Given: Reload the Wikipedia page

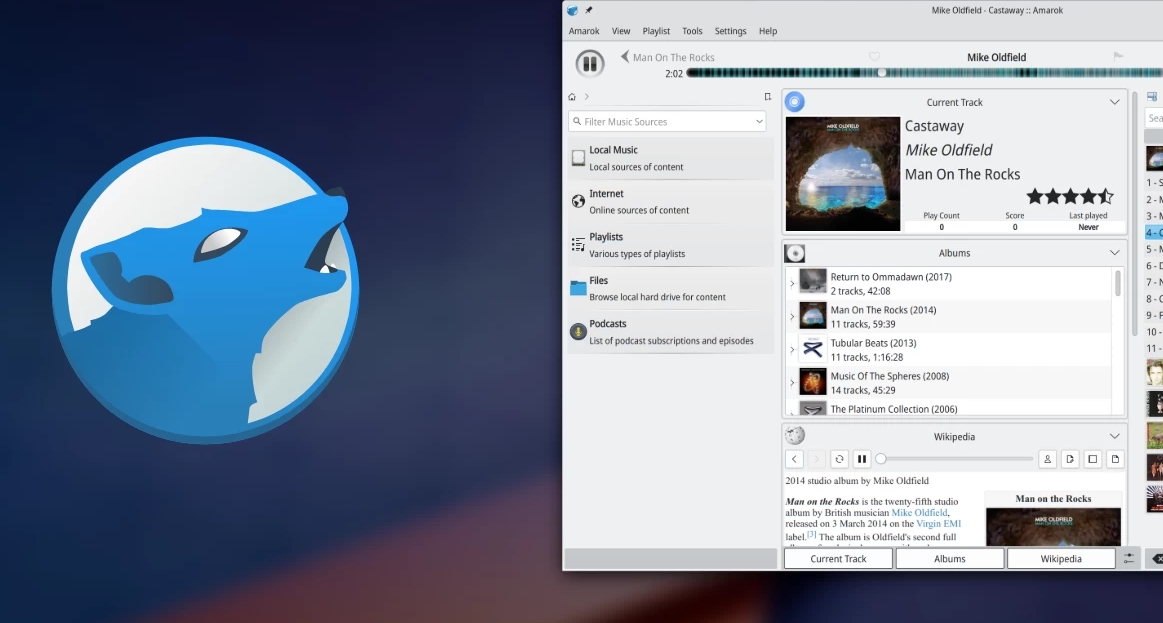Looking at the screenshot, I should pos(839,459).
